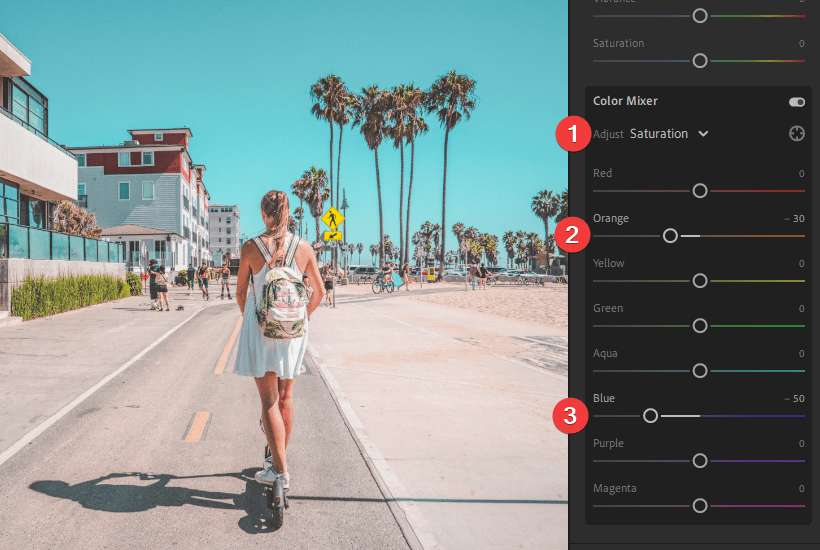The width and height of the screenshot is (820, 550).
Task: Click the beach photo preview
Action: click(x=283, y=275)
